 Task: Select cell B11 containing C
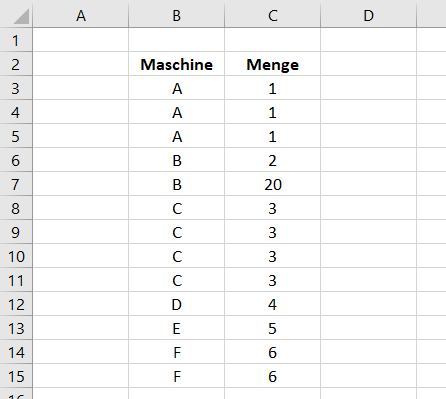pos(177,280)
